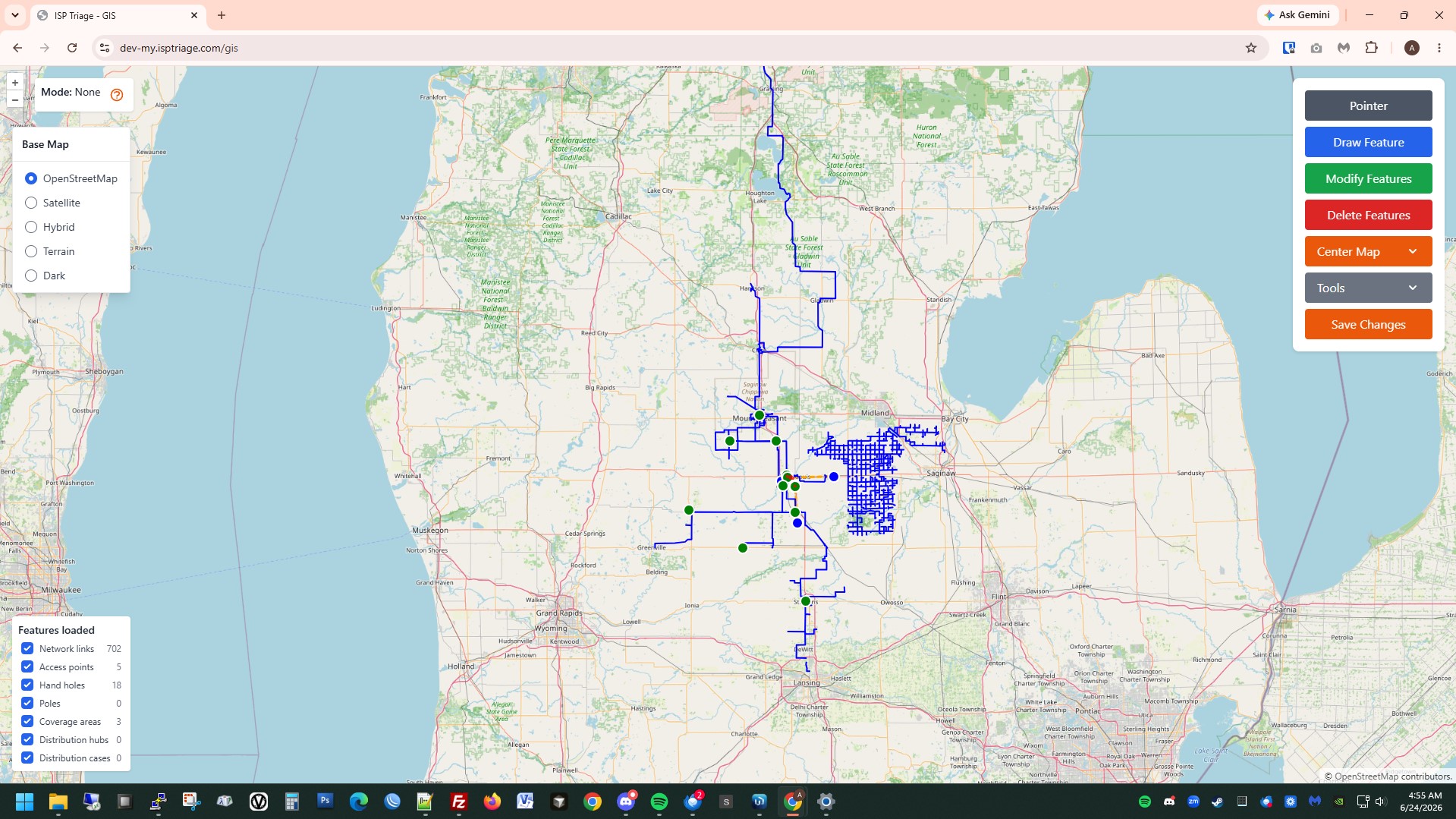Screen dimensions: 1456x819
Task: Click the Delete Features button
Action: coord(1368,215)
